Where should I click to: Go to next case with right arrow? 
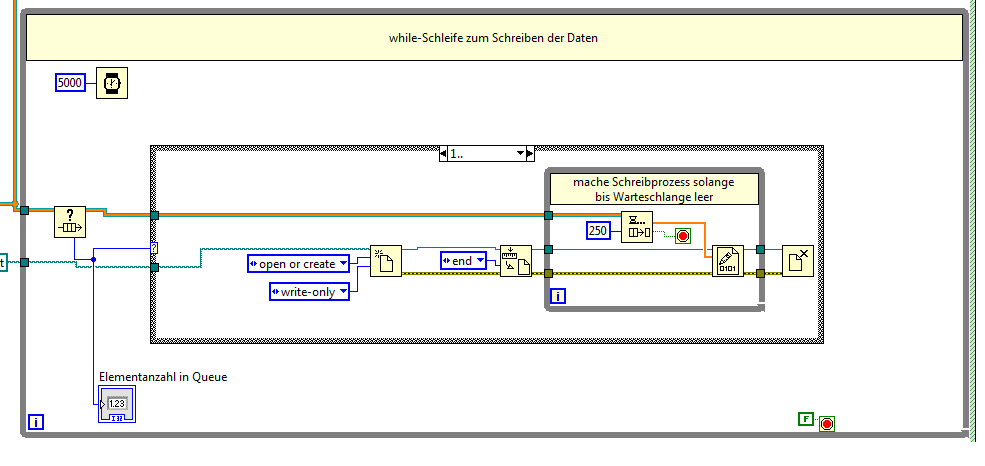[x=530, y=153]
